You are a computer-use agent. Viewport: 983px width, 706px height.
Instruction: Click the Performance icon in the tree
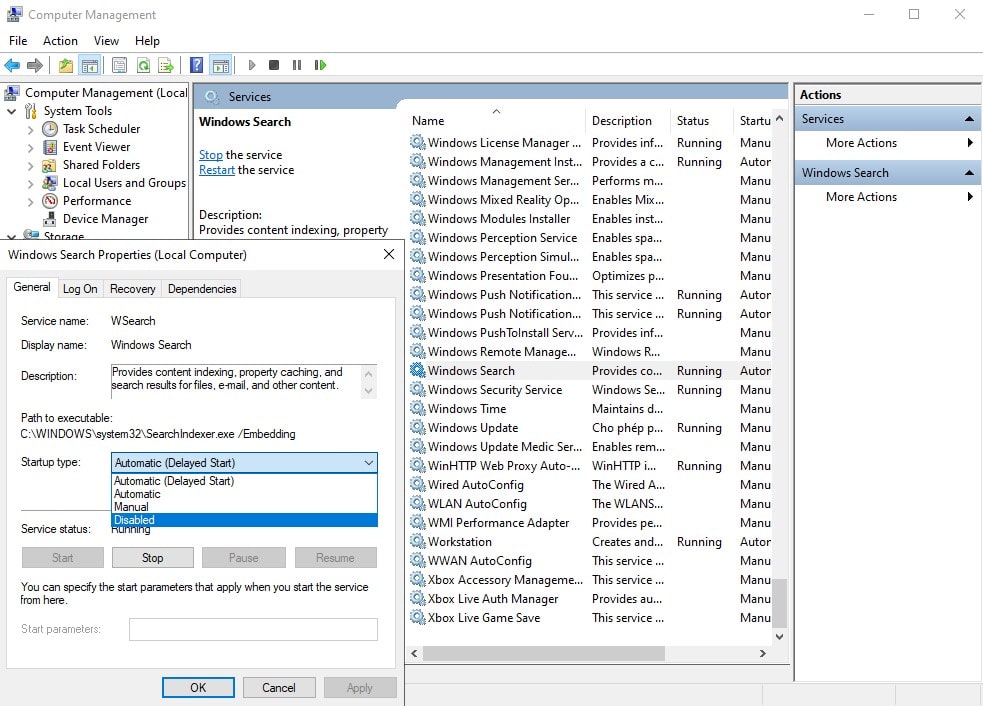click(x=50, y=201)
